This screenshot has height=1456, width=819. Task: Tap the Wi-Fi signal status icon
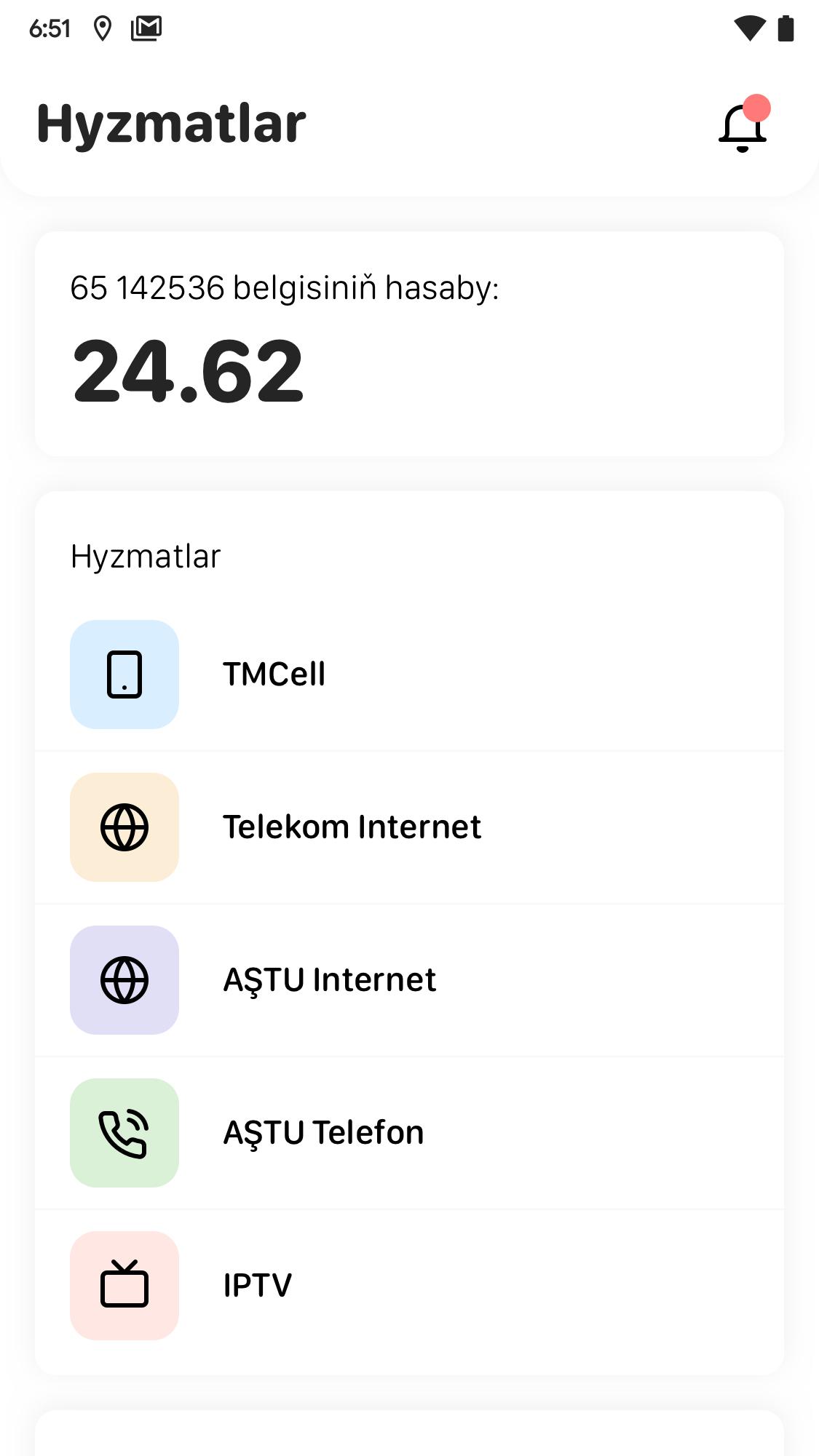pos(749,28)
